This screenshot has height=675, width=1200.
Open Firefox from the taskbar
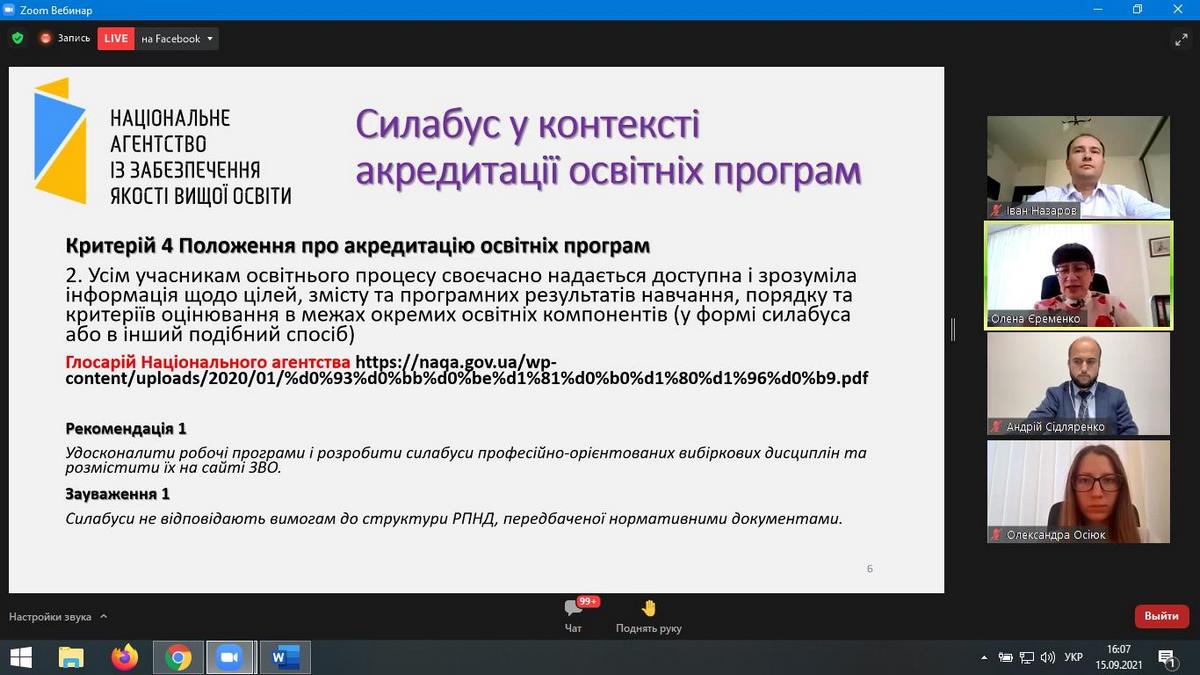[124, 657]
